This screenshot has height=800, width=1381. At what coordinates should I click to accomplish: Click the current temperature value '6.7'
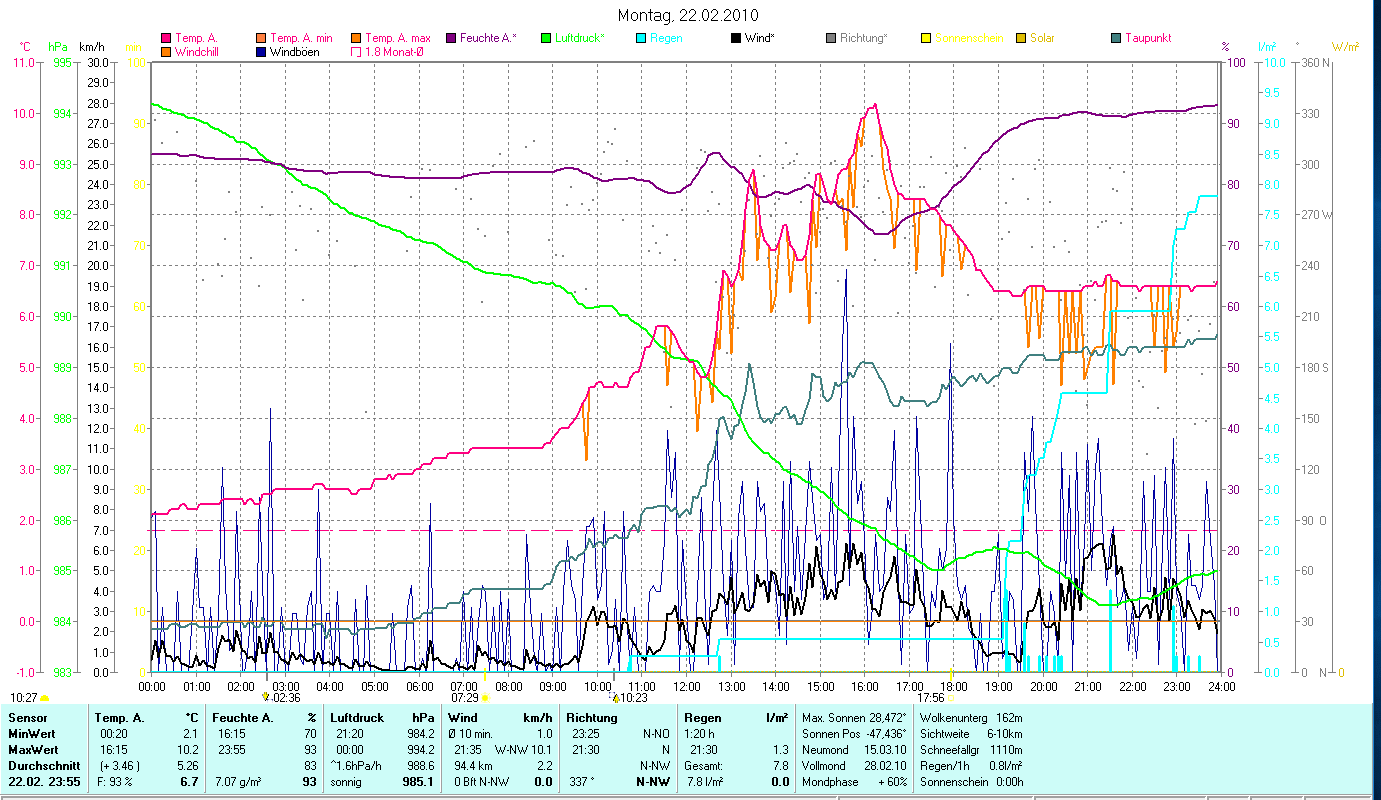click(190, 781)
